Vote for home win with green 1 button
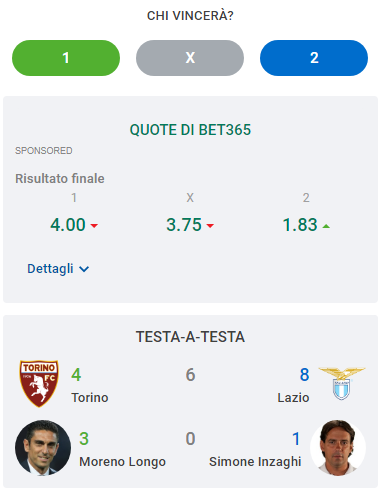384x489 pixels. (66, 58)
